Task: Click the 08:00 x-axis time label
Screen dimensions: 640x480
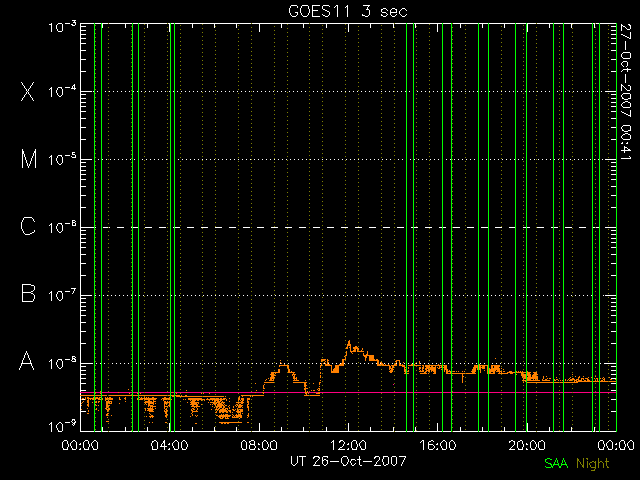Action: pos(259,444)
